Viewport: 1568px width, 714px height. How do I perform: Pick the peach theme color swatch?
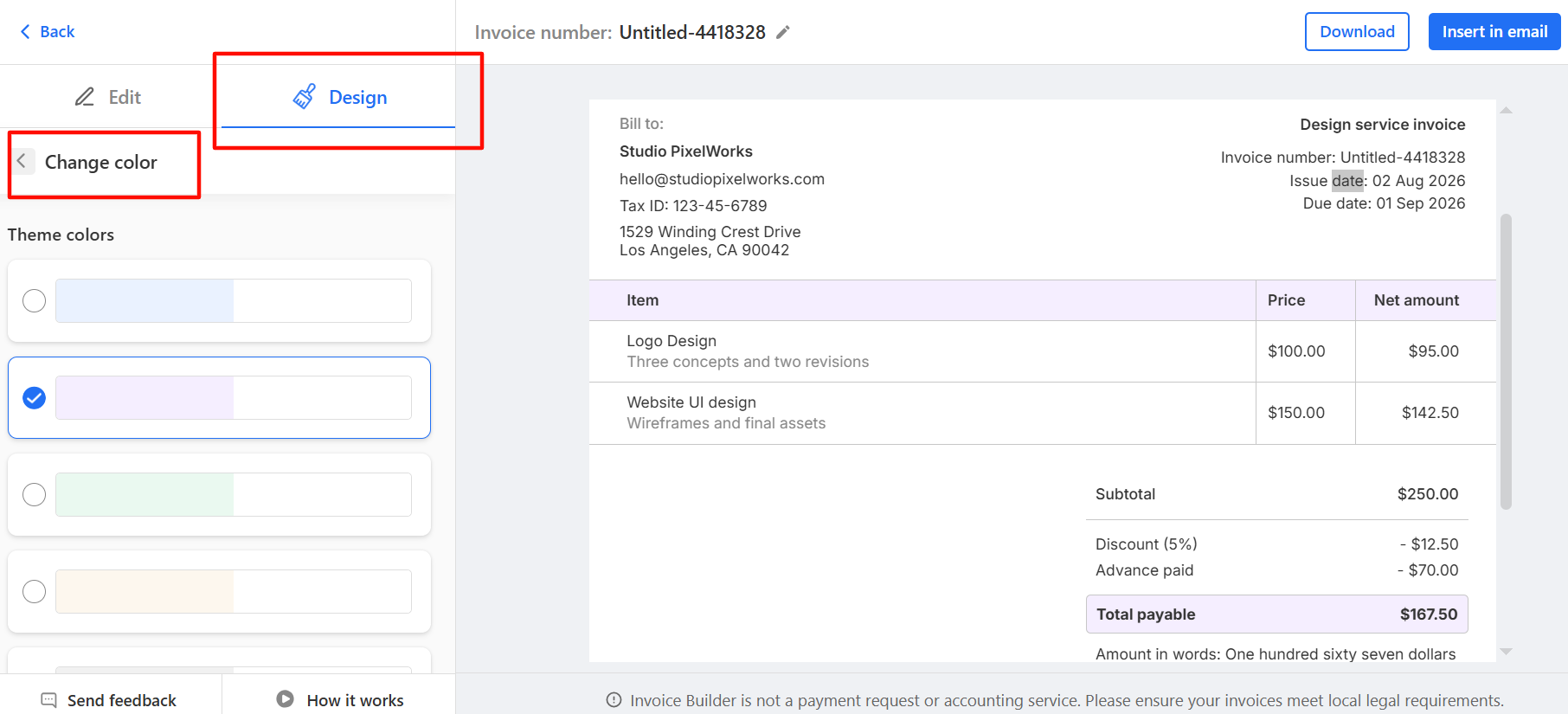(234, 591)
